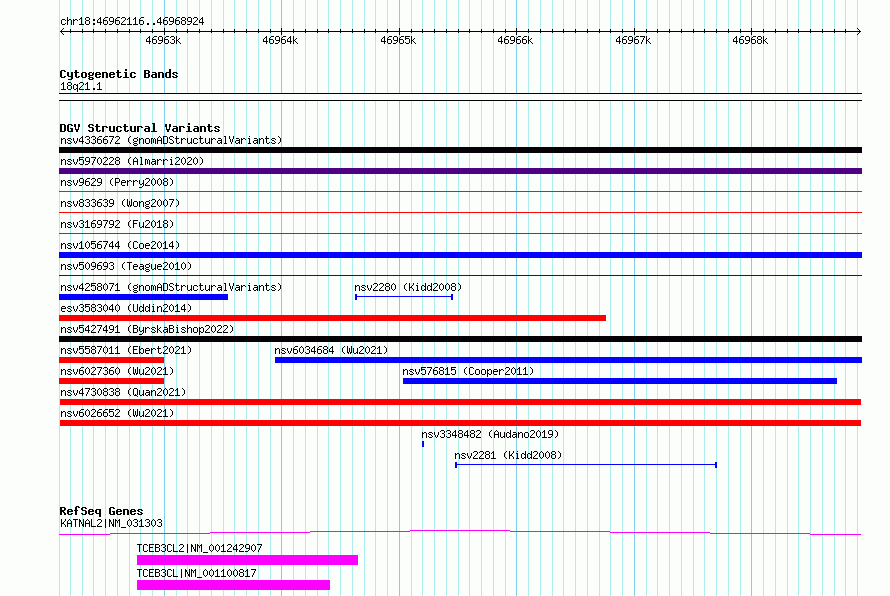This screenshot has width=890, height=596.
Task: Select the nsv4730838 (Quan2021) label
Action: click(x=123, y=392)
